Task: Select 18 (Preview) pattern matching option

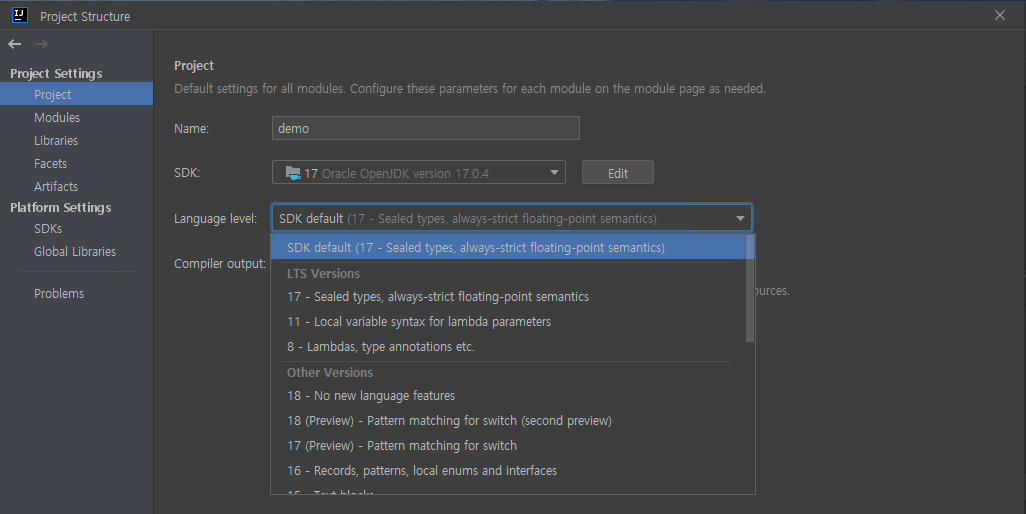Action: pyautogui.click(x=508, y=420)
